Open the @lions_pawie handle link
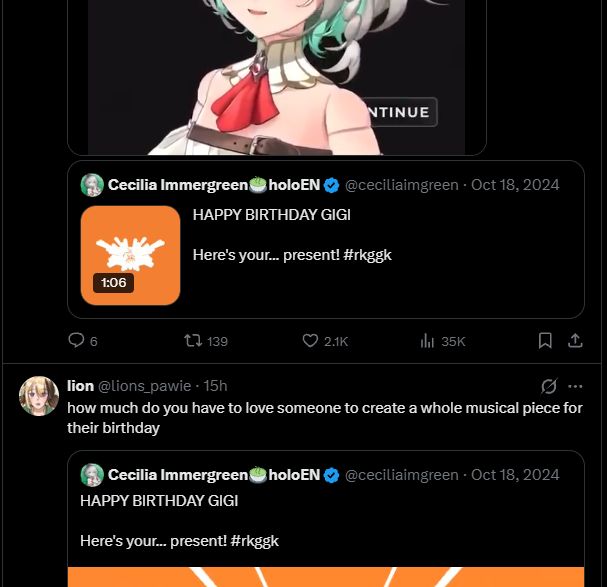 point(144,386)
